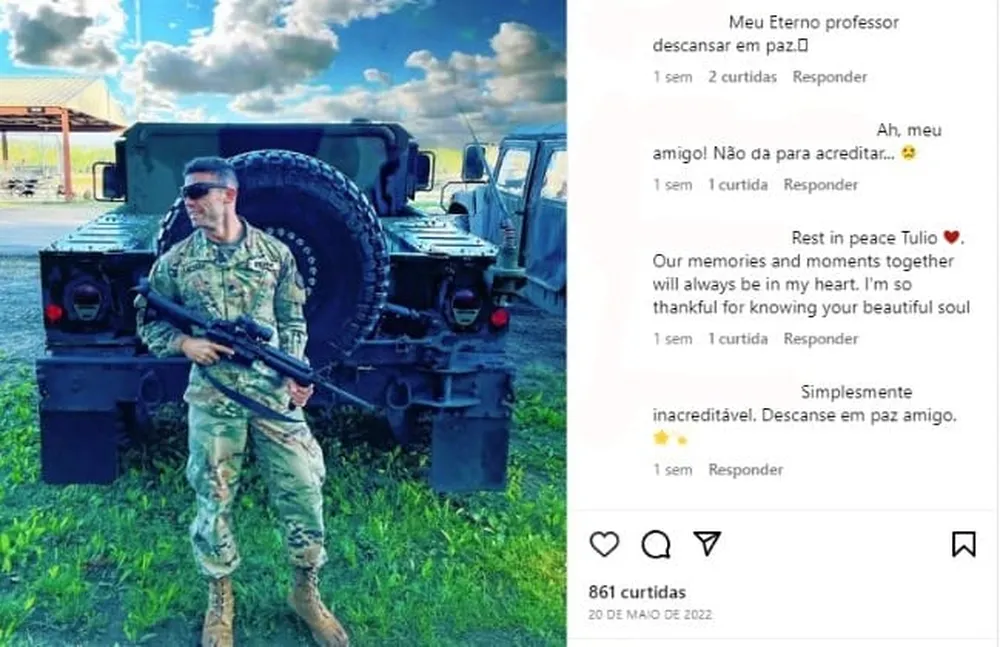Click the post date '20 de maio de 2022'
The width and height of the screenshot is (1000, 647).
pos(650,615)
